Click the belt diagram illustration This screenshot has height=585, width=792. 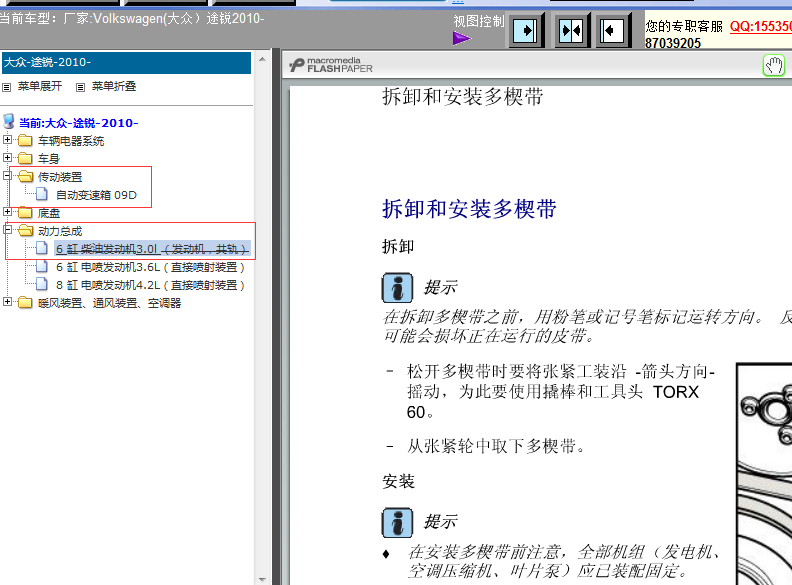point(764,473)
